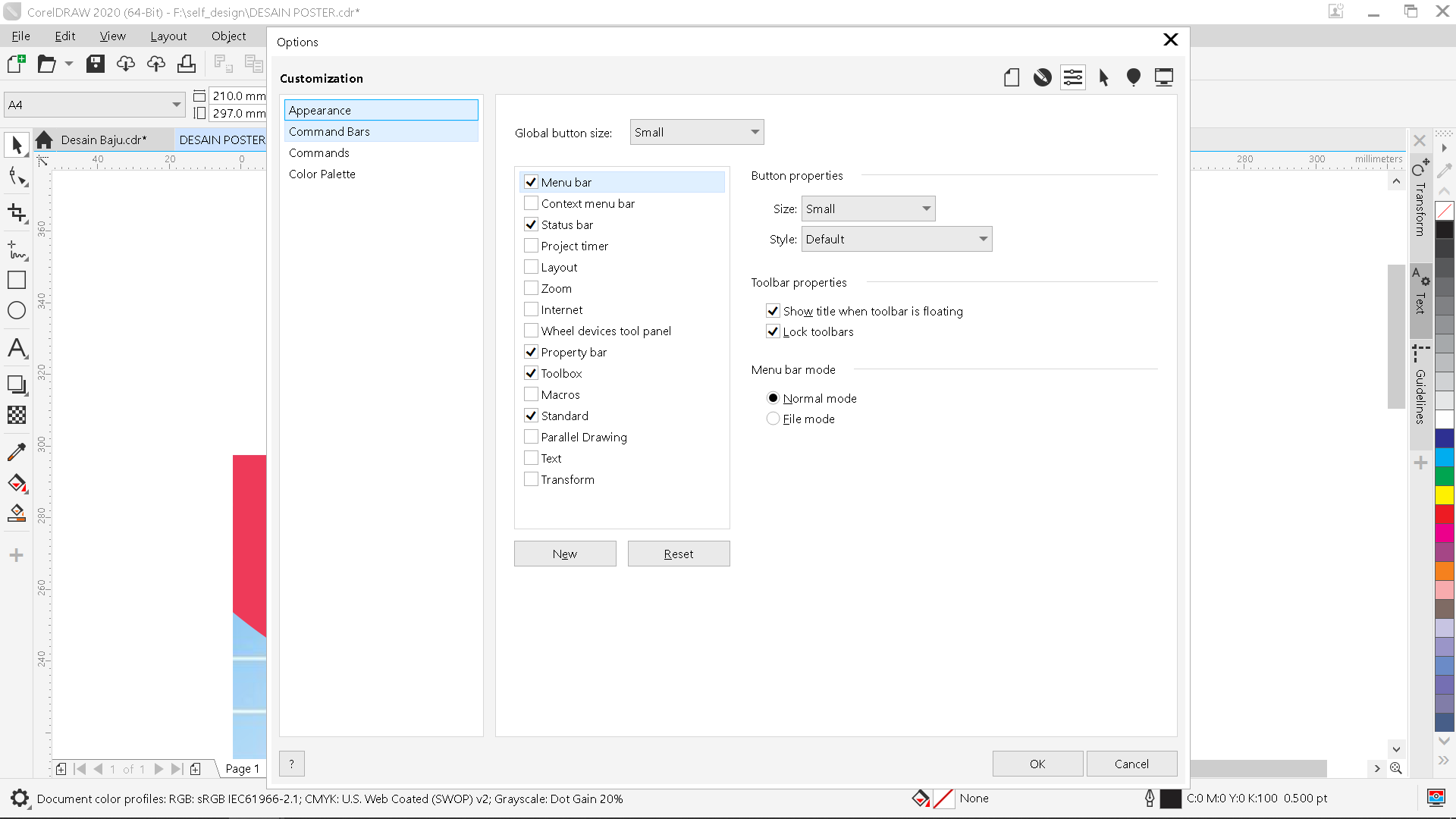Open the Layout menu
1456x819 pixels.
(168, 36)
